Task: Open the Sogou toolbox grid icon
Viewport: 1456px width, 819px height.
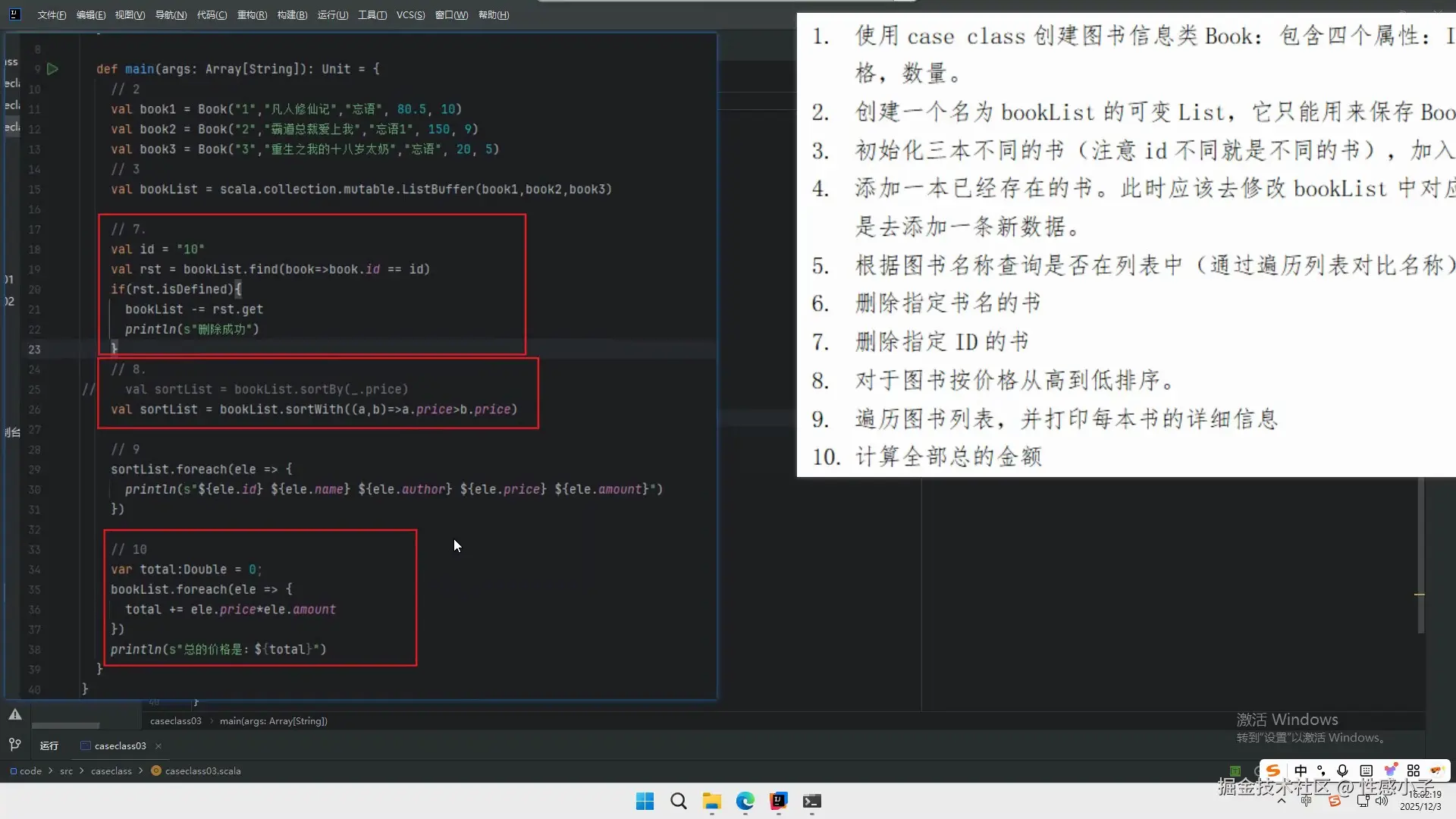Action: pos(1413,770)
